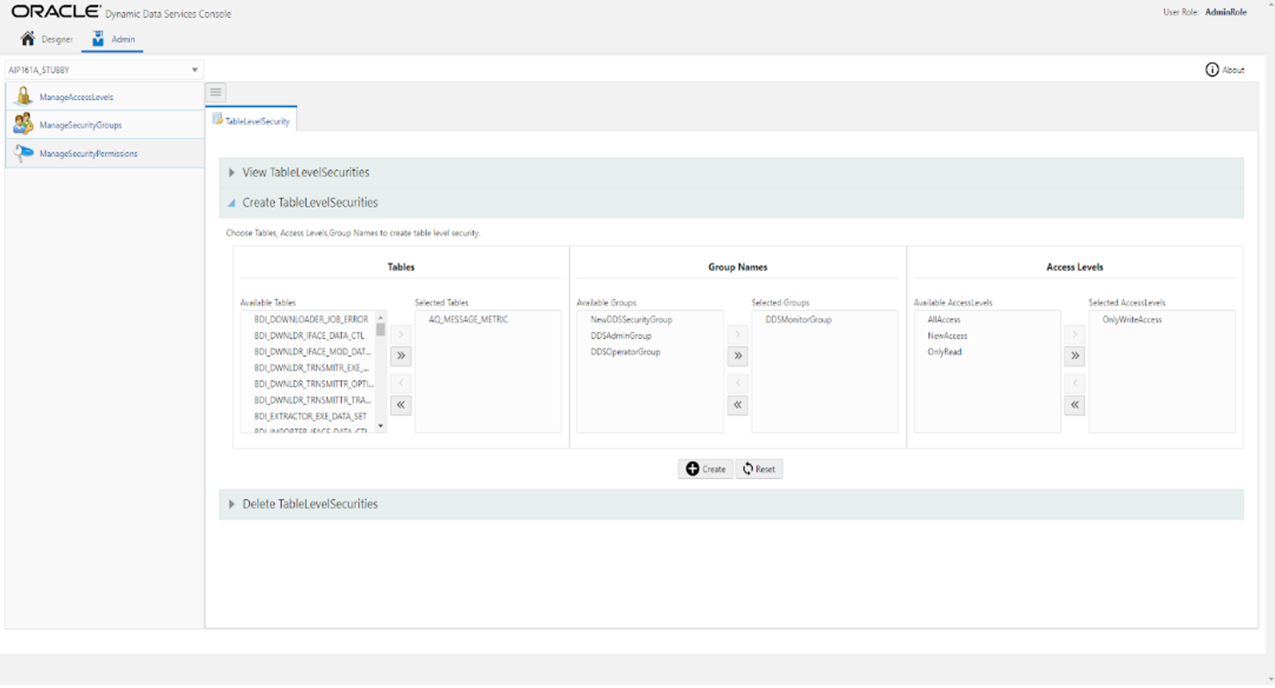Select BDI_DOWNLOADER_JOB_ERROR in Available Tables
Screen dimensions: 1275x688
coord(309,318)
